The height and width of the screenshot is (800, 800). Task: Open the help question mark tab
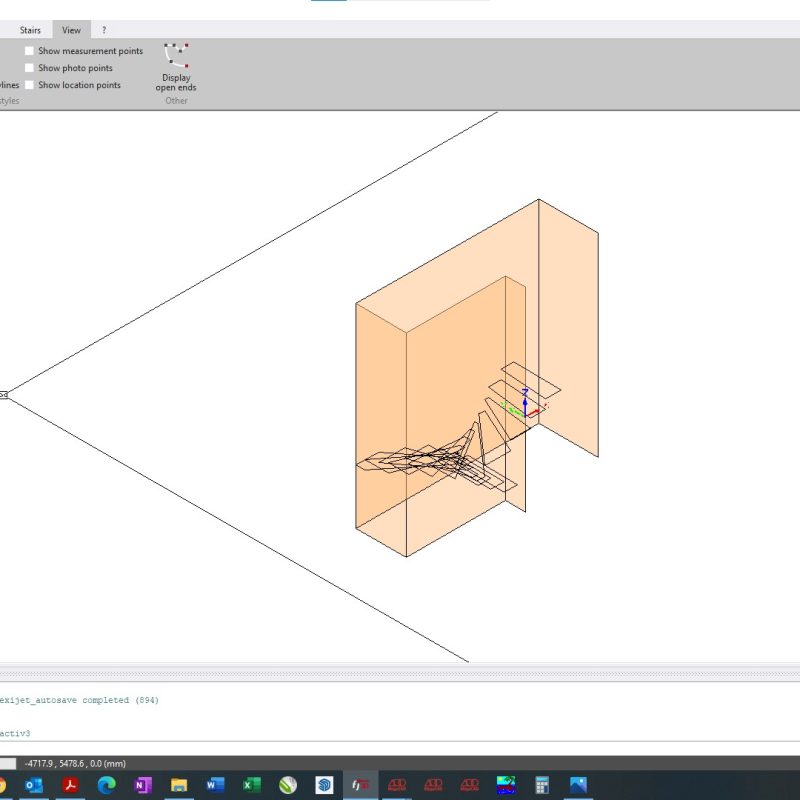pyautogui.click(x=104, y=30)
